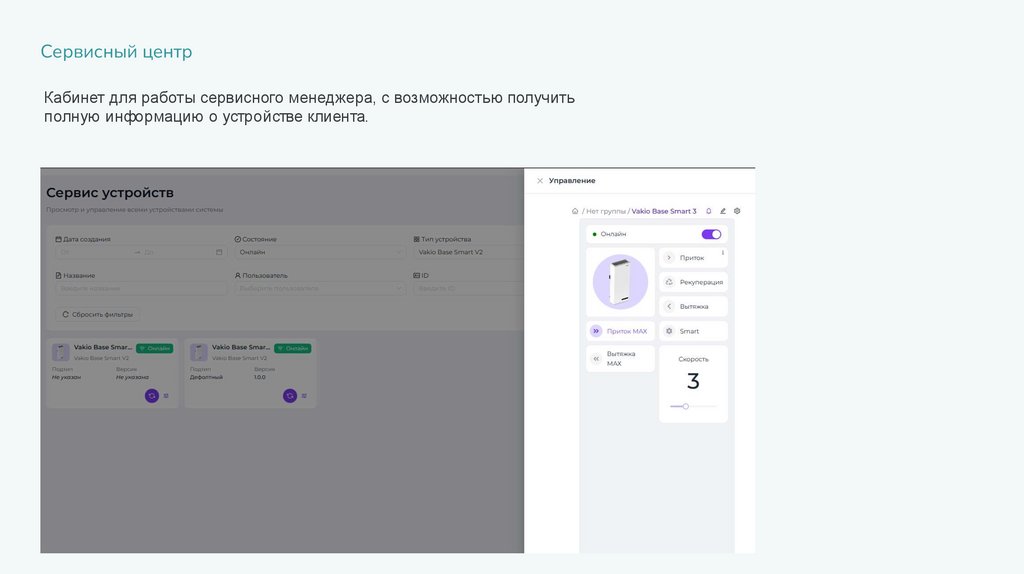This screenshot has height=574, width=1024.
Task: Open device settings gear in the breadcrumb row
Action: (x=737, y=211)
